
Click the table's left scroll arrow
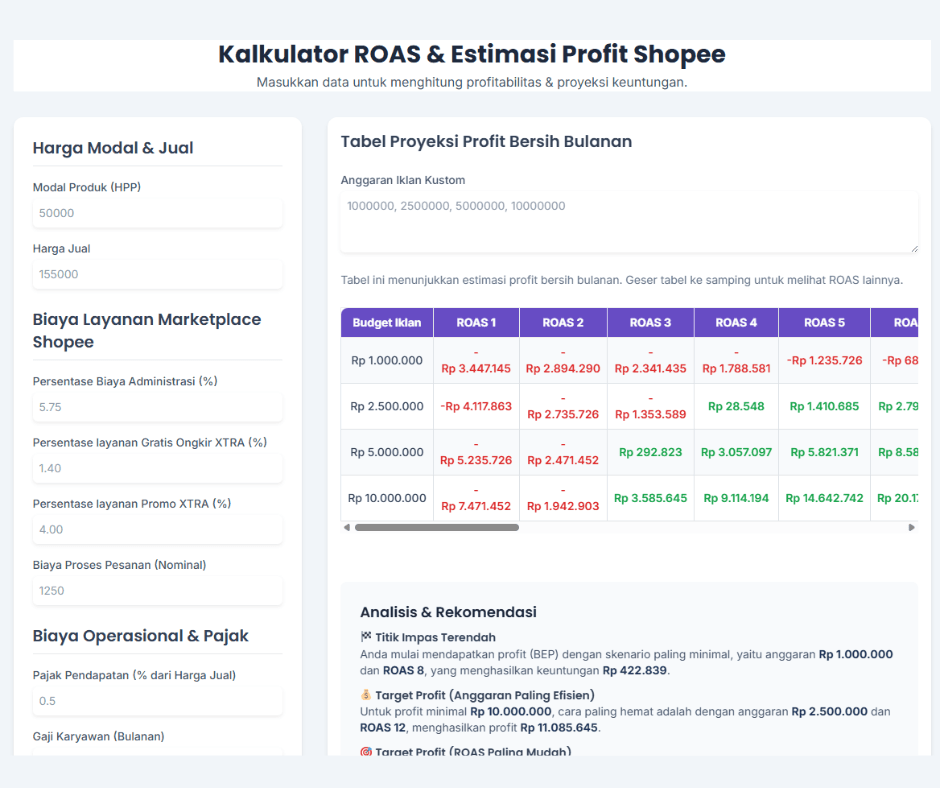[346, 528]
